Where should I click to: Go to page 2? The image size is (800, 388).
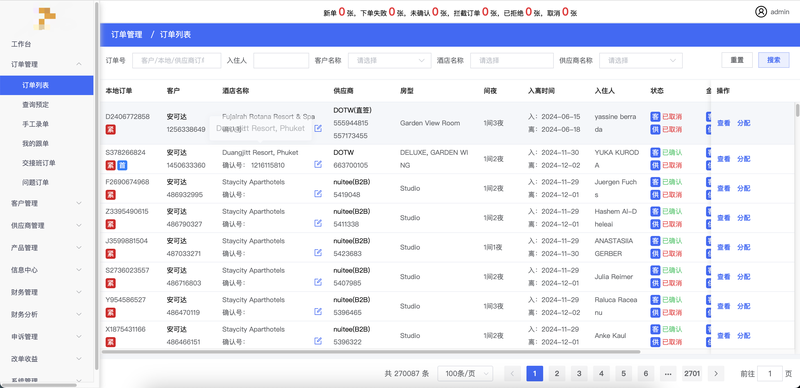(557, 374)
